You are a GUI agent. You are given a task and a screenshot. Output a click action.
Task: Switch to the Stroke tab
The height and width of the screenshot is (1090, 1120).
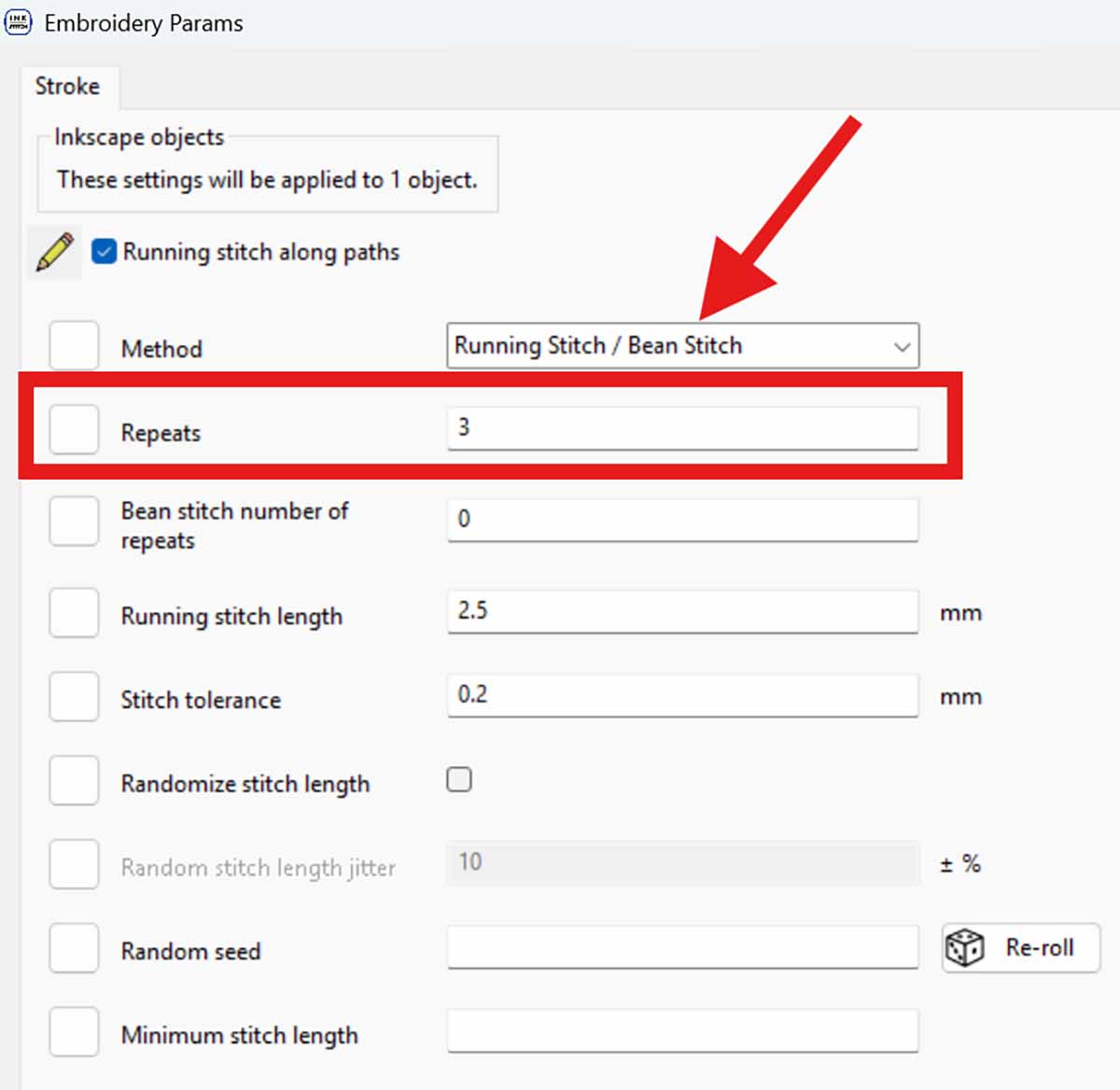tap(67, 86)
